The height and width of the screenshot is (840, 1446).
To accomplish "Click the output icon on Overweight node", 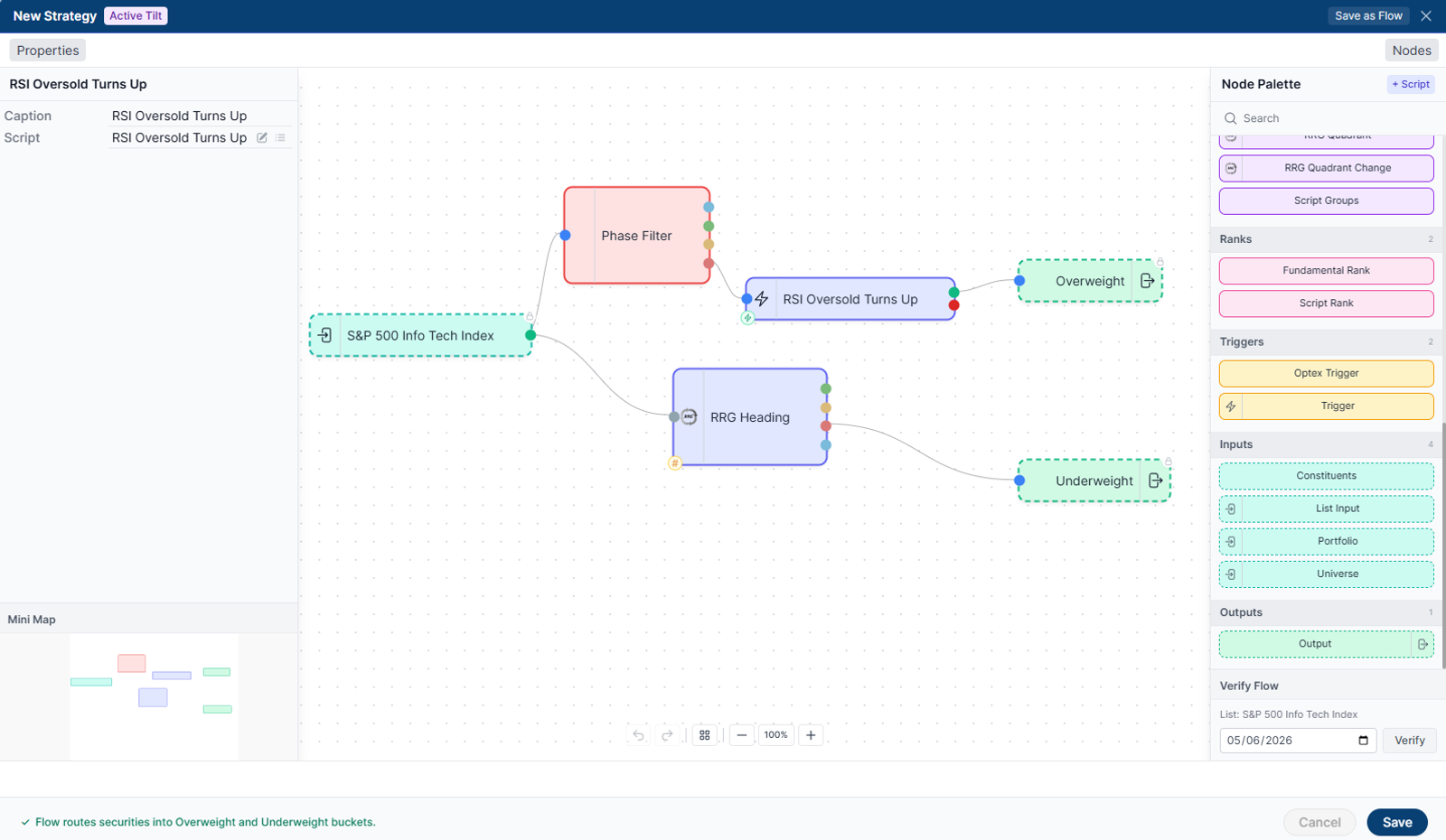I will (1147, 281).
